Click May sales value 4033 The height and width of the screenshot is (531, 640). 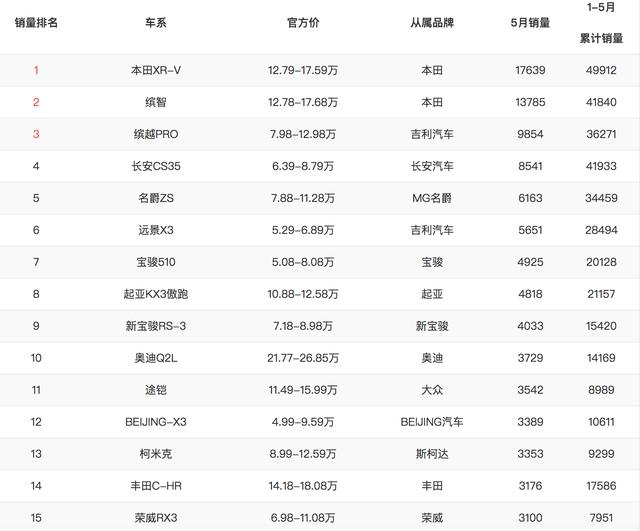530,326
